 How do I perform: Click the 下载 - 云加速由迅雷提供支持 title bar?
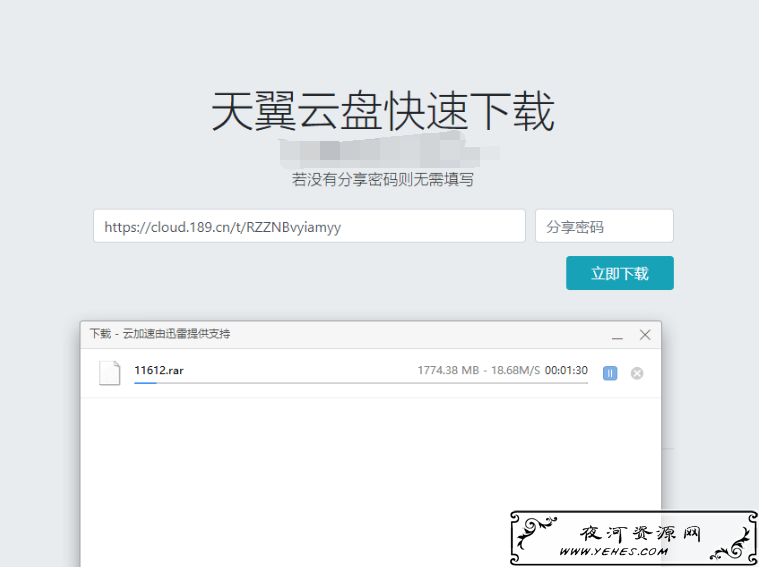370,335
